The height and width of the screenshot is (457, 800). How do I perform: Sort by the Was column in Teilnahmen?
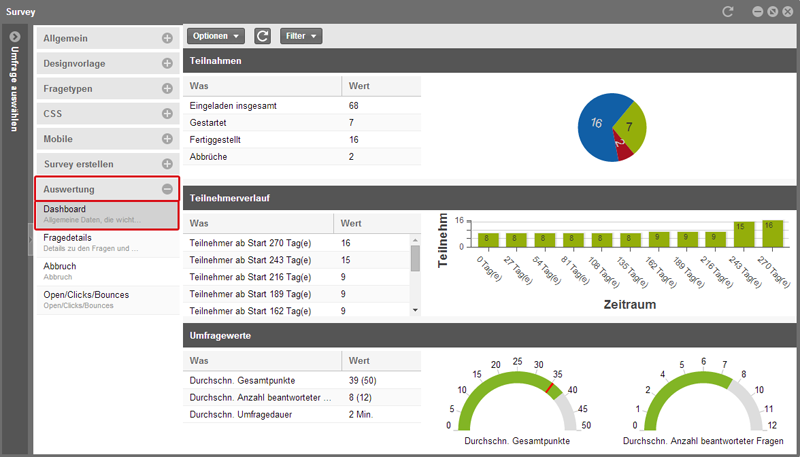pos(264,86)
